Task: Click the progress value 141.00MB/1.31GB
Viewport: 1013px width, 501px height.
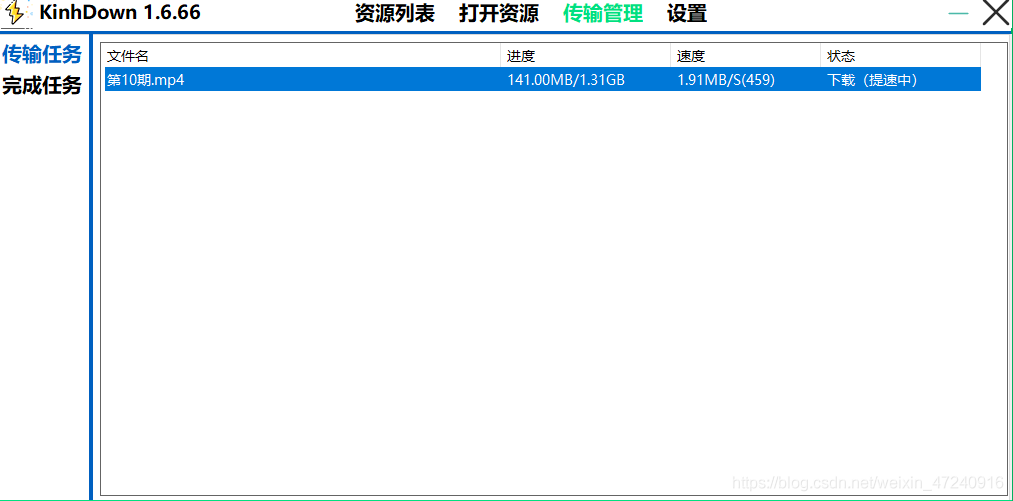Action: point(566,80)
